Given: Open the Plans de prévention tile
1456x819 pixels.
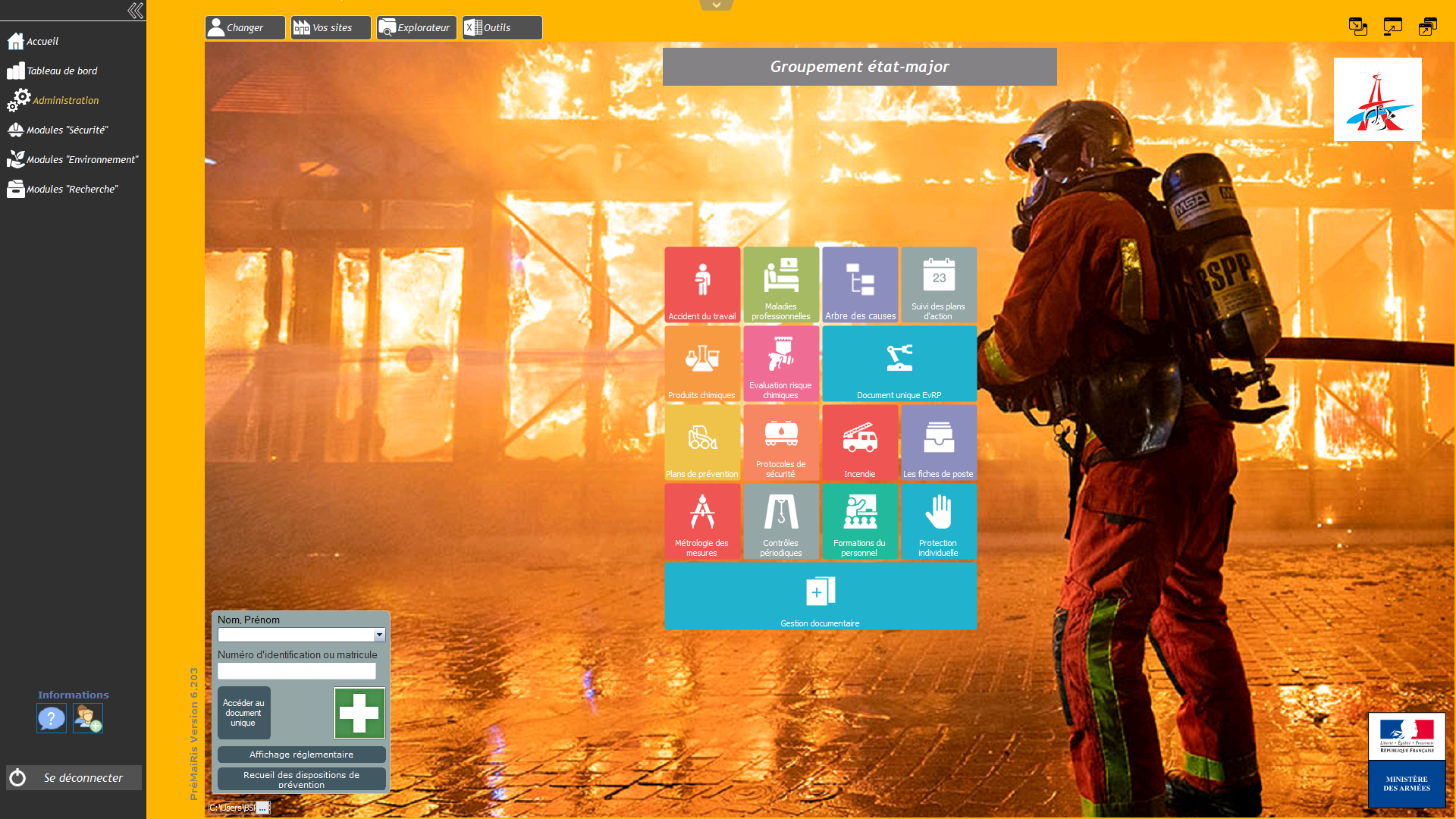Looking at the screenshot, I should [x=702, y=442].
